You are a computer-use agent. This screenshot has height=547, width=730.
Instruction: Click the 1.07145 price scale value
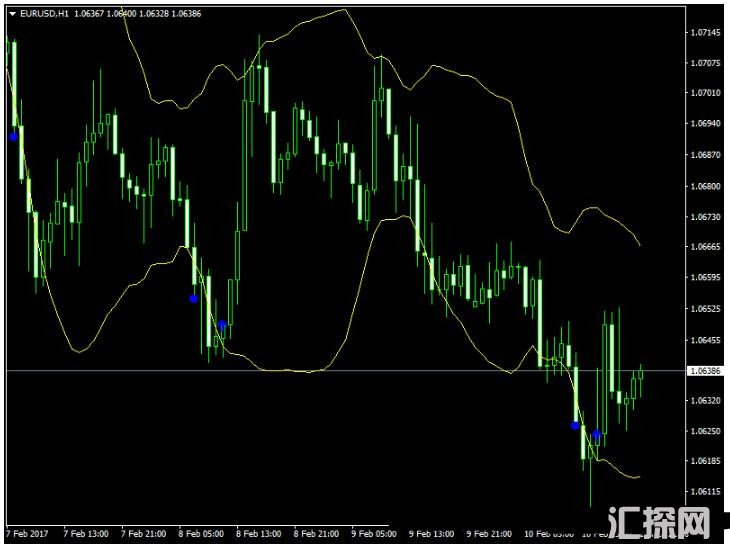[x=705, y=33]
